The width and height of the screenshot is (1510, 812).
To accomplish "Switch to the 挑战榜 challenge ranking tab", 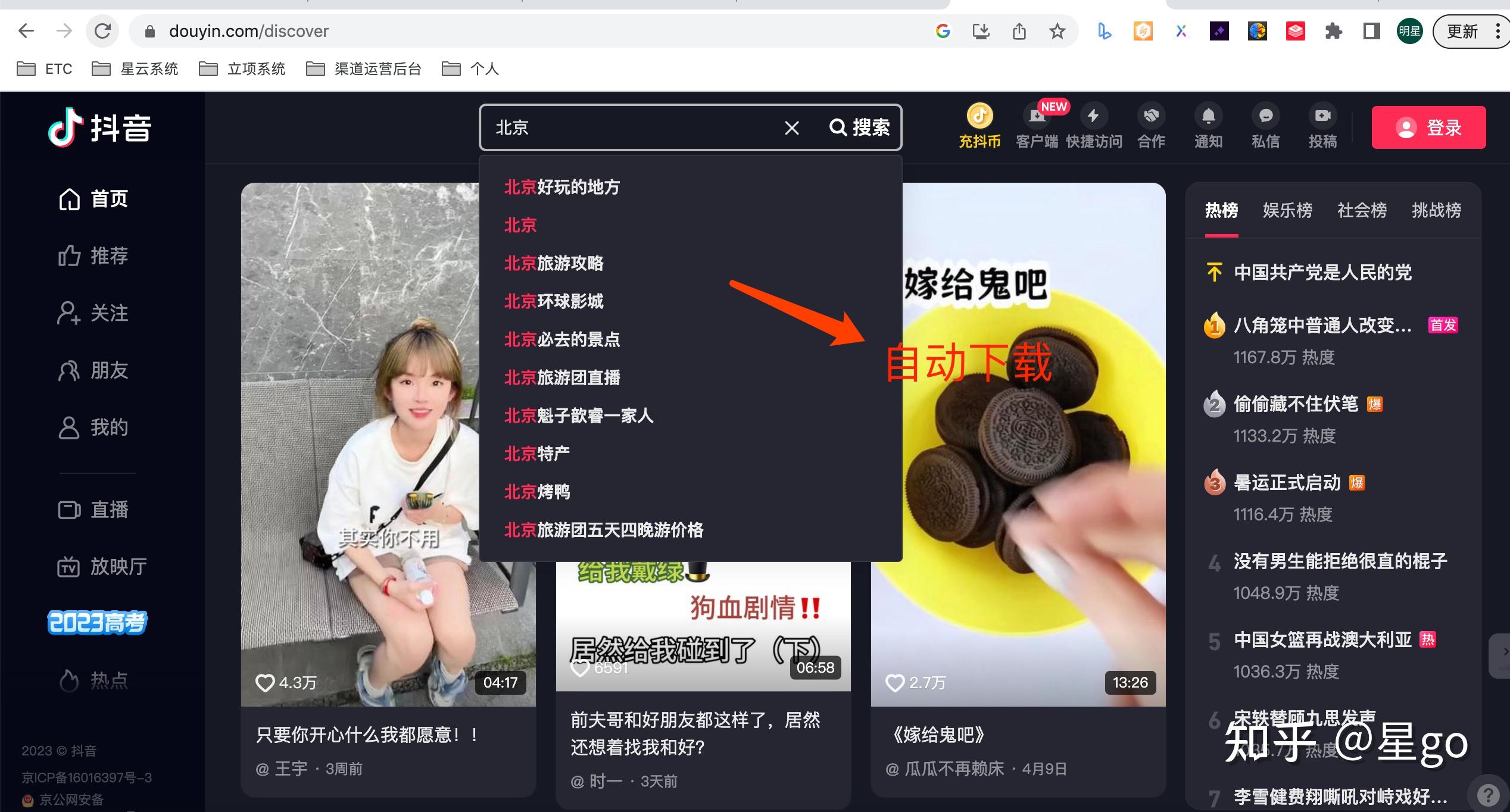I will tap(1436, 210).
